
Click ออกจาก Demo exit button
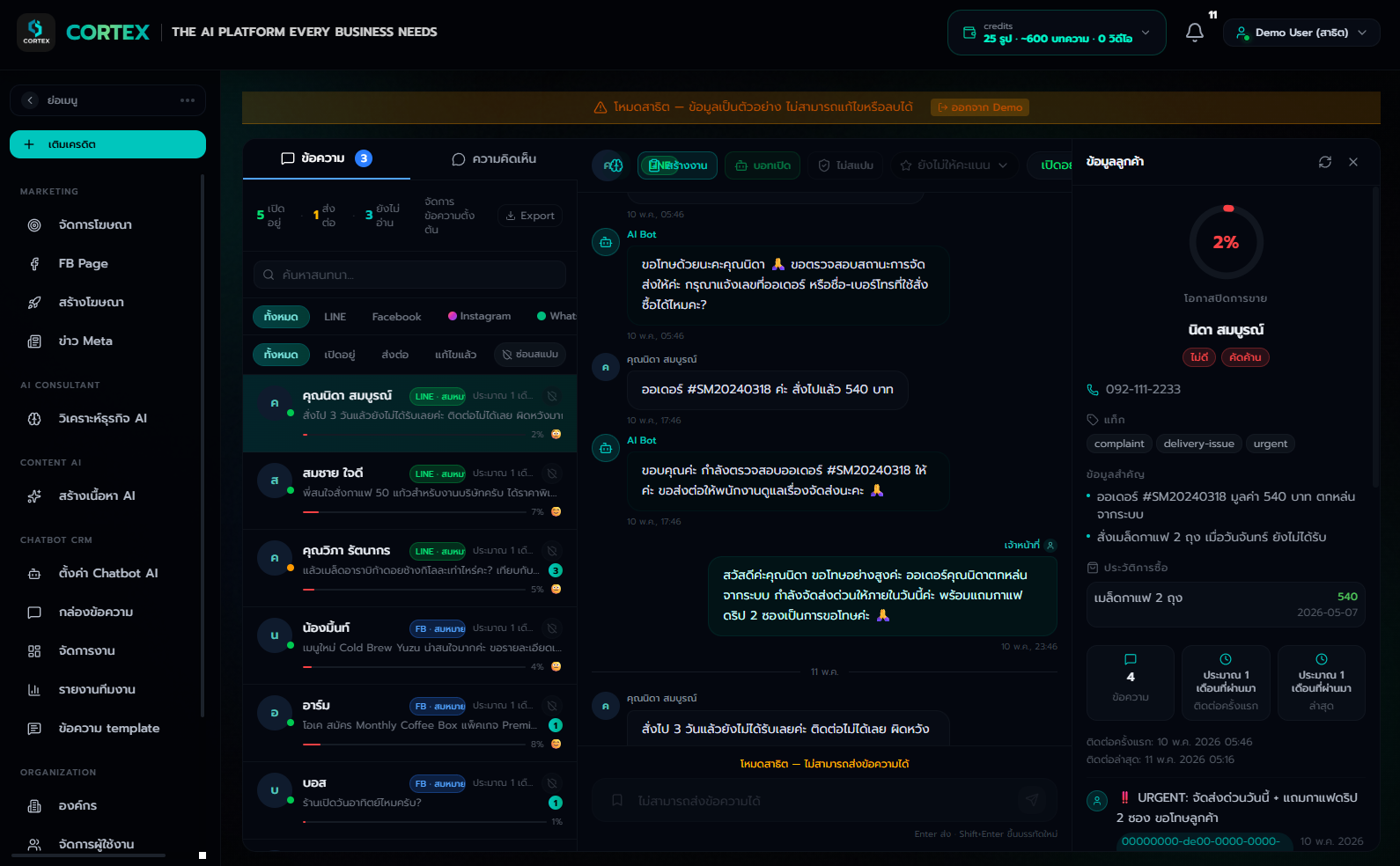(x=980, y=107)
